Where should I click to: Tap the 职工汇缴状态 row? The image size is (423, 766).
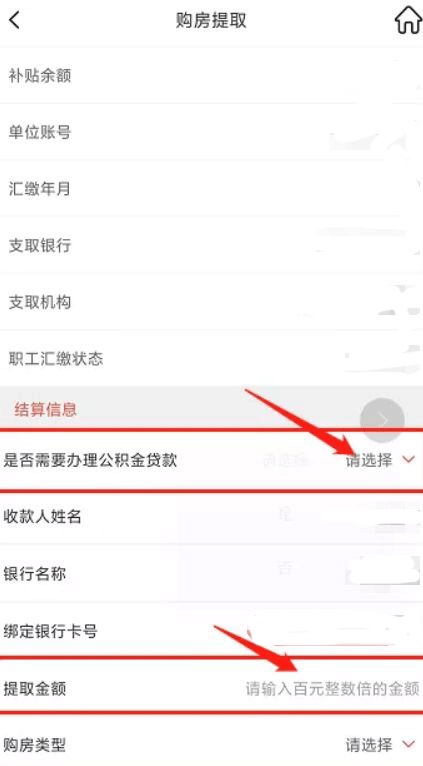click(212, 359)
